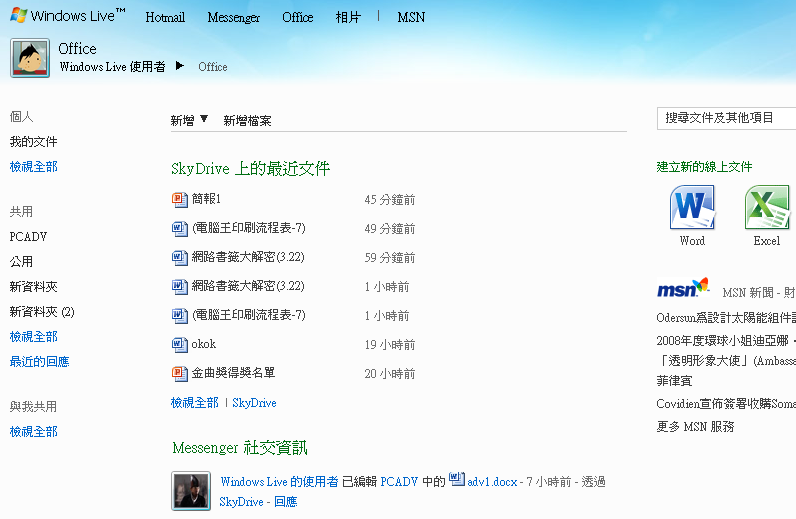This screenshot has height=519, width=796.
Task: Select the PCADV shared folder
Action: pos(28,237)
